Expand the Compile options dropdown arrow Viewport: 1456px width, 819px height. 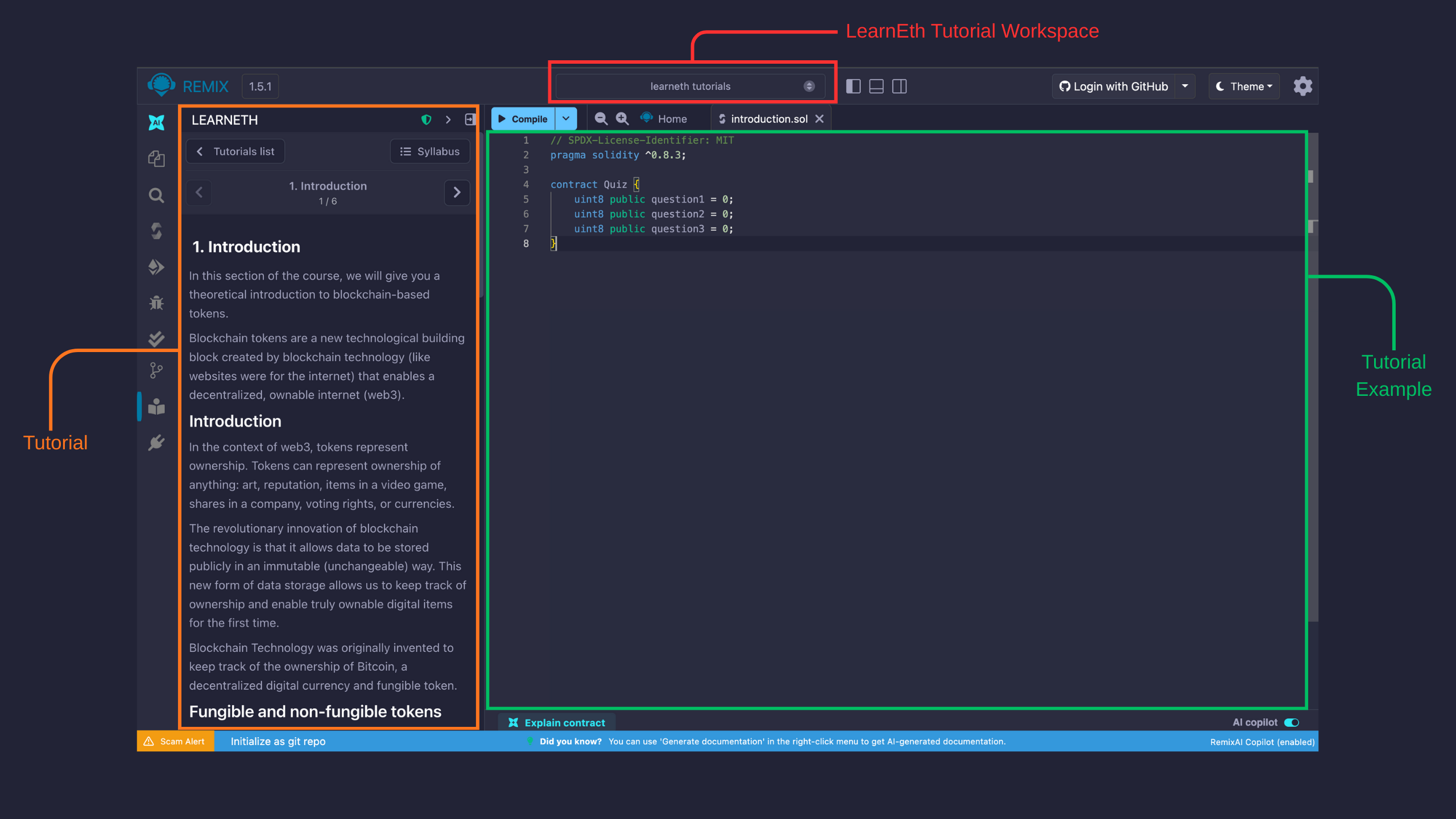click(566, 118)
